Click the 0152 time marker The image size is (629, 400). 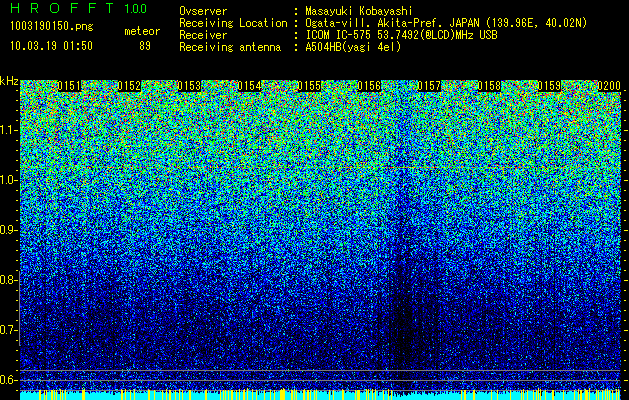click(129, 86)
